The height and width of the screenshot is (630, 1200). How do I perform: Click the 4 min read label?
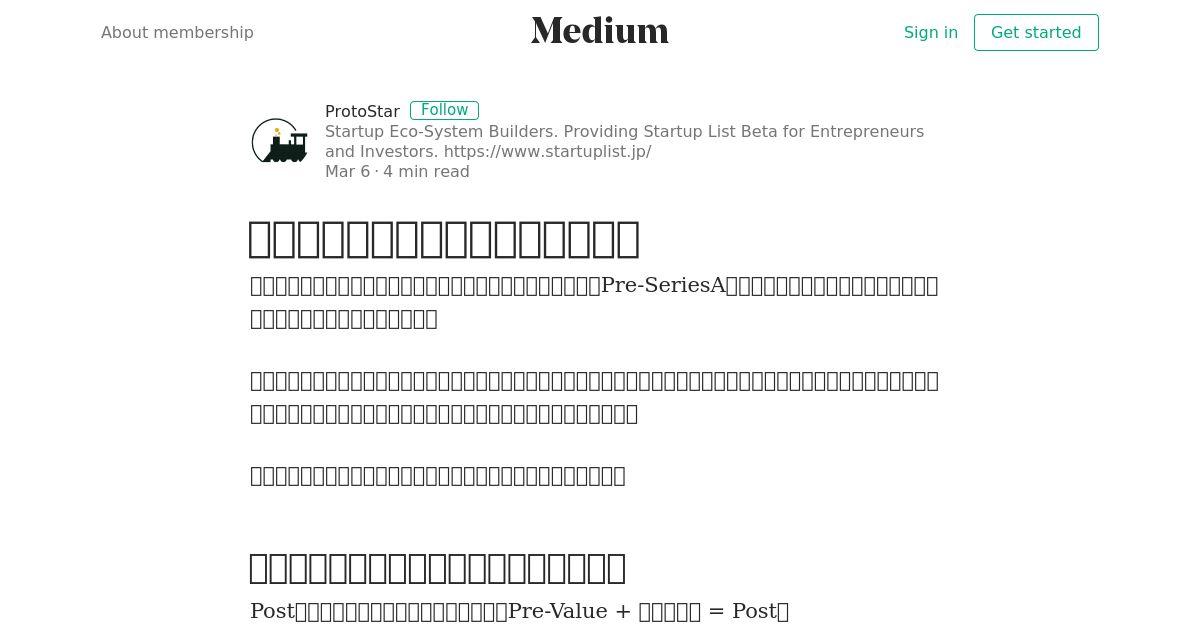pyautogui.click(x=426, y=171)
